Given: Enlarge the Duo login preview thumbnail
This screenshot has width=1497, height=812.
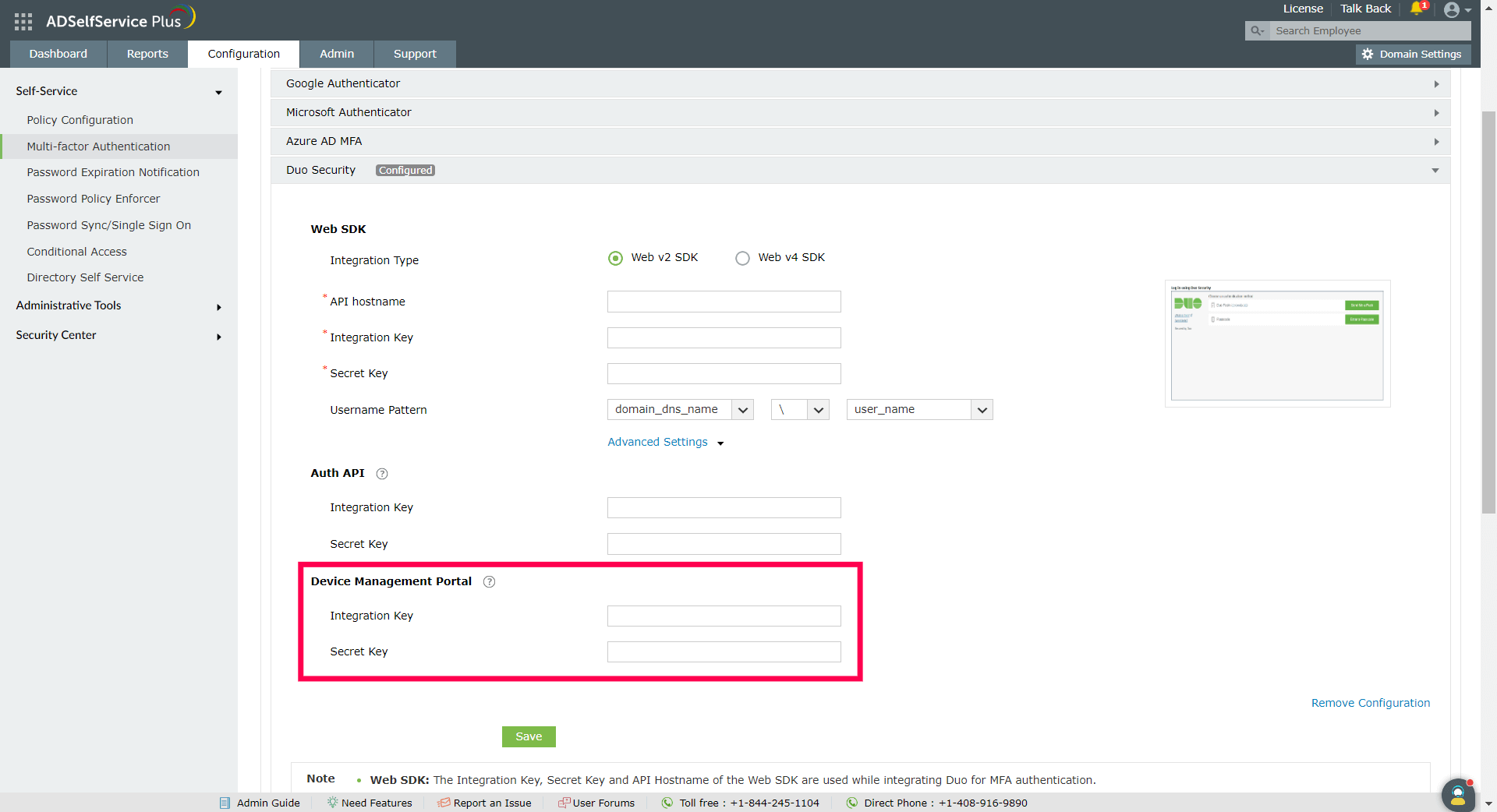Looking at the screenshot, I should coord(1277,344).
